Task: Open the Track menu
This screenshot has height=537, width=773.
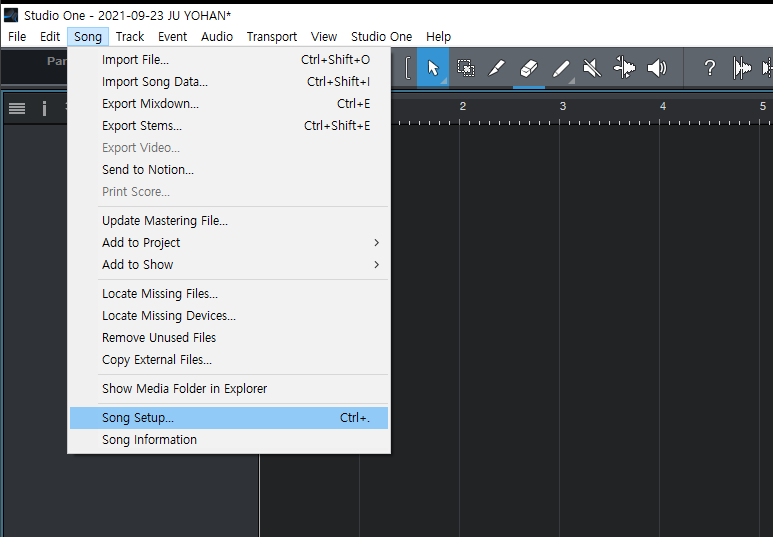Action: 130,36
